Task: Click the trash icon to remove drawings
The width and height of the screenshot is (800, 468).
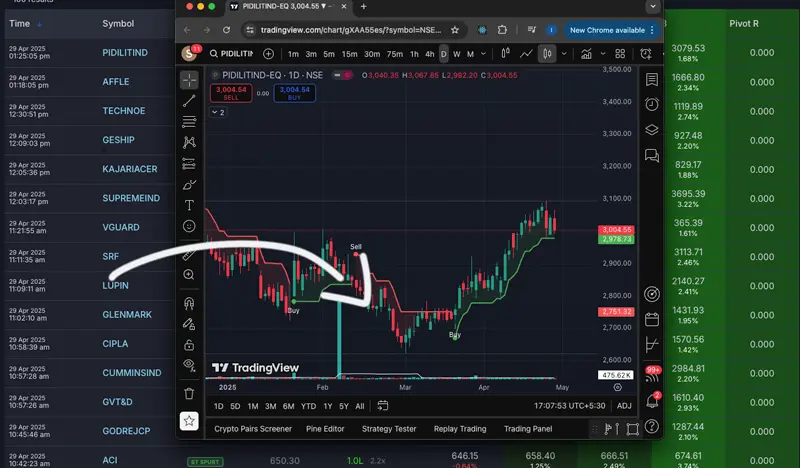Action: tap(189, 393)
